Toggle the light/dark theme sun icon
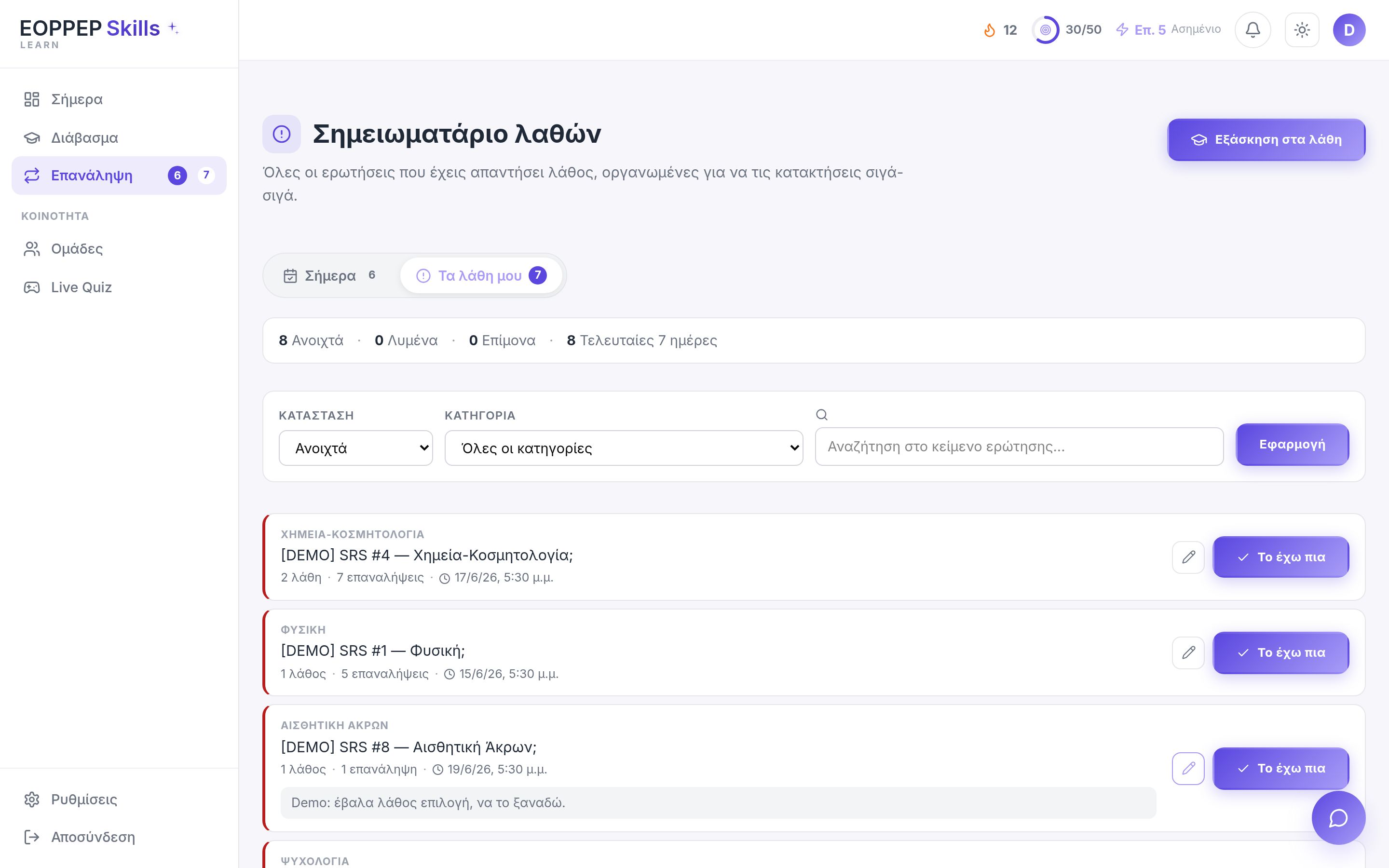The image size is (1389, 868). coord(1302,30)
